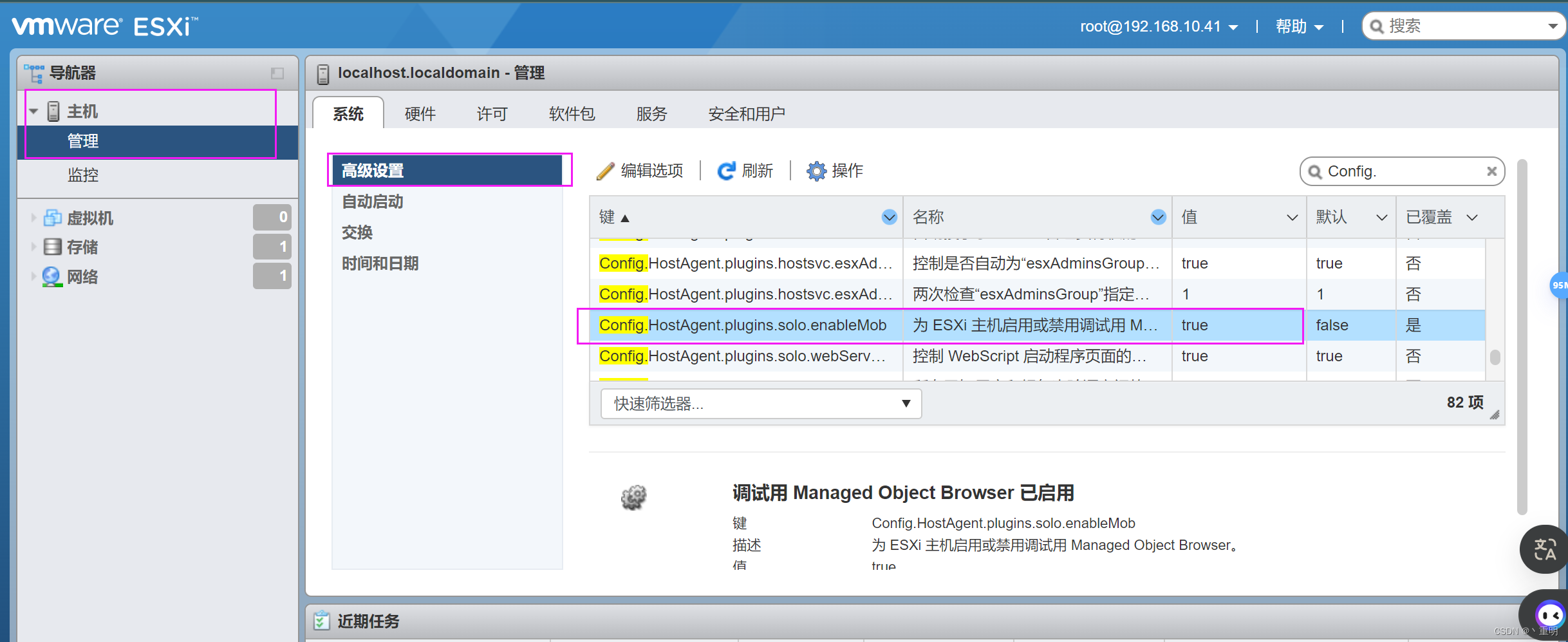The height and width of the screenshot is (642, 1568).
Task: Click the table vertical scrollbar thumb
Action: 1495,357
